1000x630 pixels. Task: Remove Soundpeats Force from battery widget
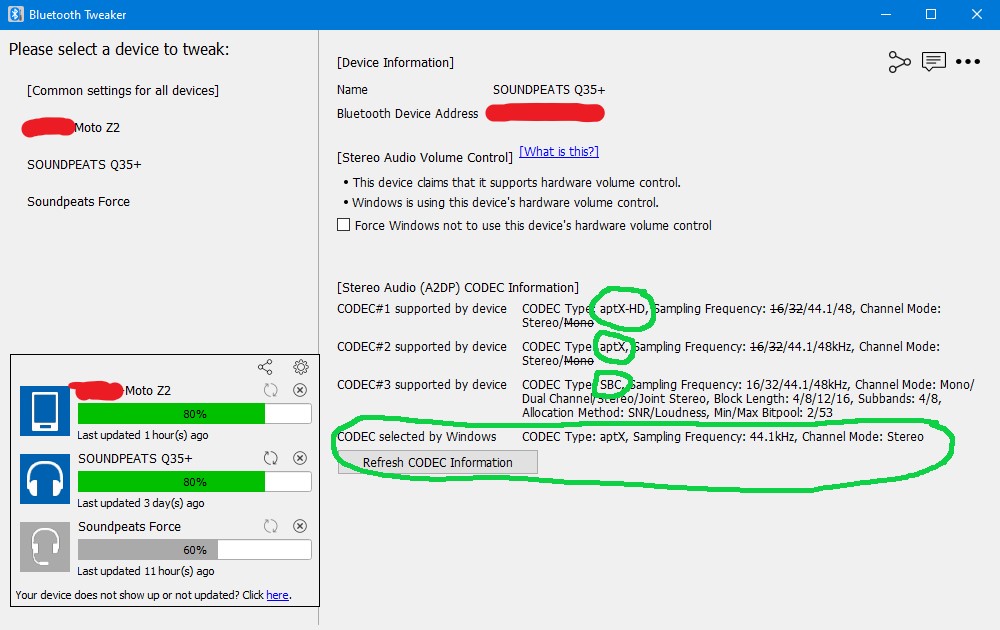coord(300,526)
